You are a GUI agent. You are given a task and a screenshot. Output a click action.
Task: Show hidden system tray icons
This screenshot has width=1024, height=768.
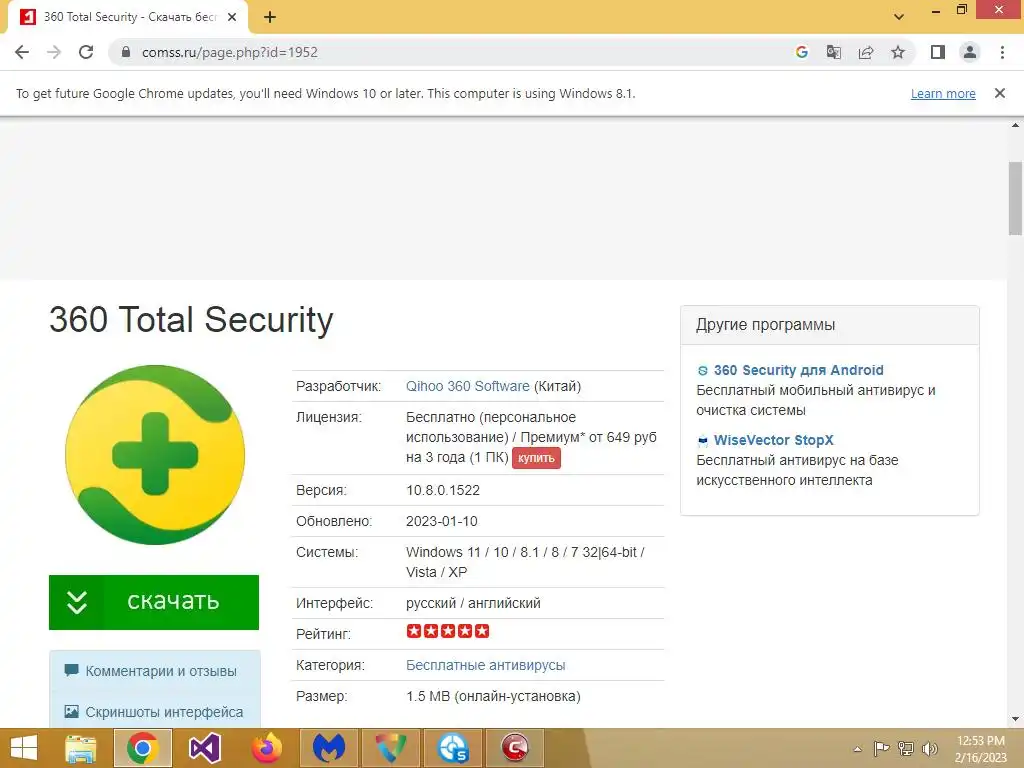[x=857, y=749]
